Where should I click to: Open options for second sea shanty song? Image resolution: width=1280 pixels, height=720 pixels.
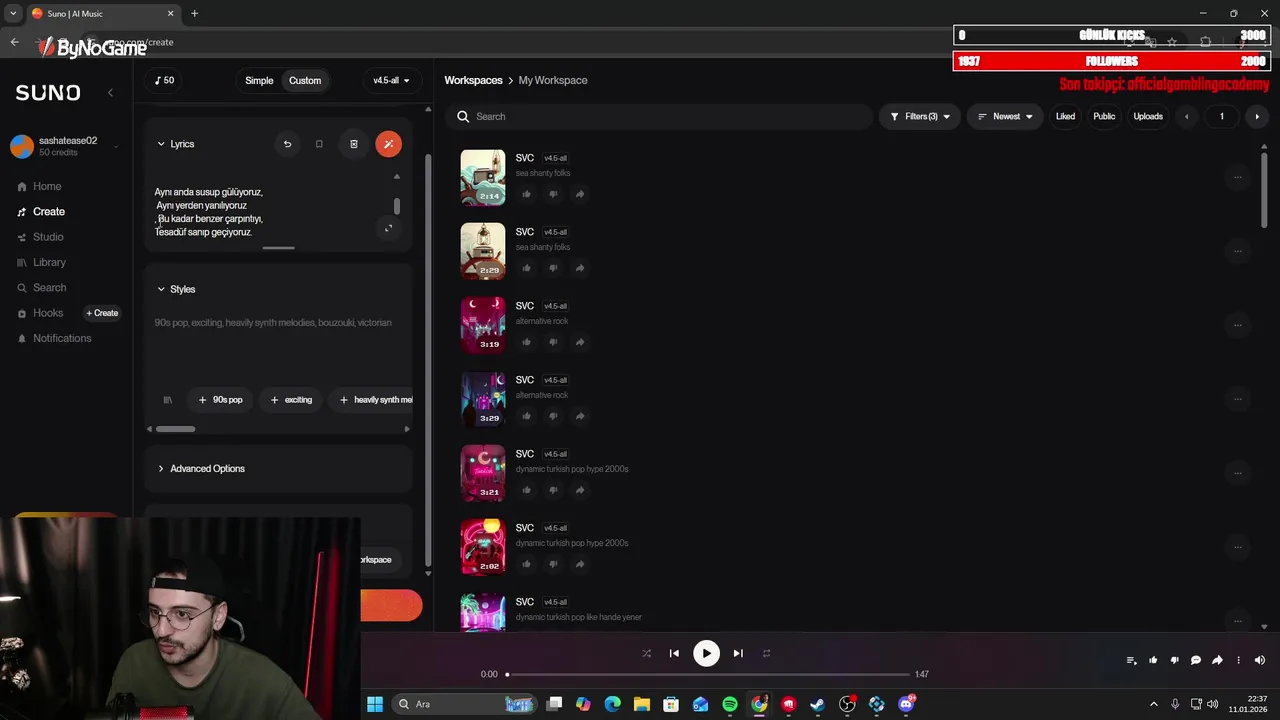[1237, 251]
